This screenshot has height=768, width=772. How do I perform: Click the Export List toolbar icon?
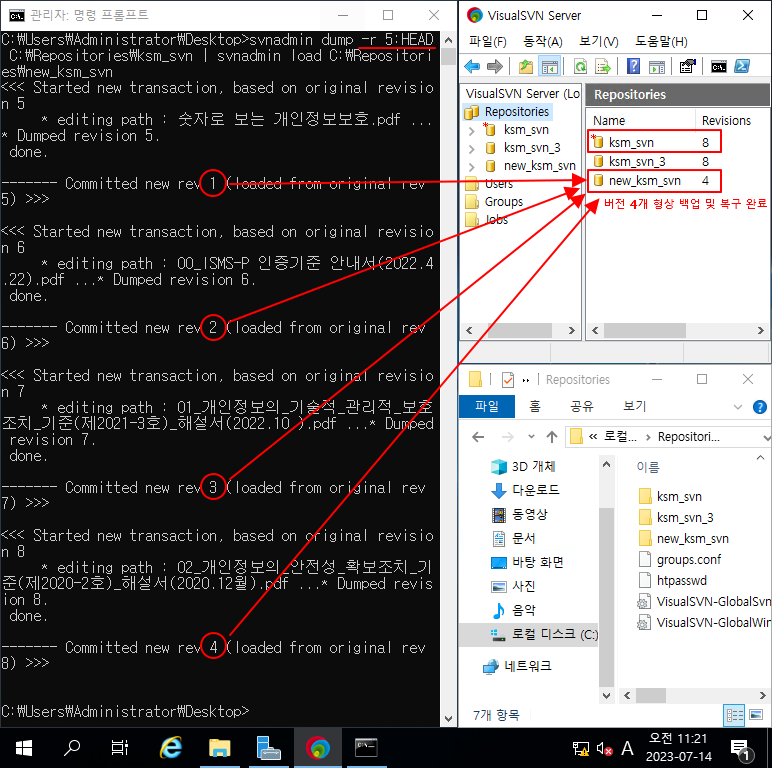click(x=603, y=66)
